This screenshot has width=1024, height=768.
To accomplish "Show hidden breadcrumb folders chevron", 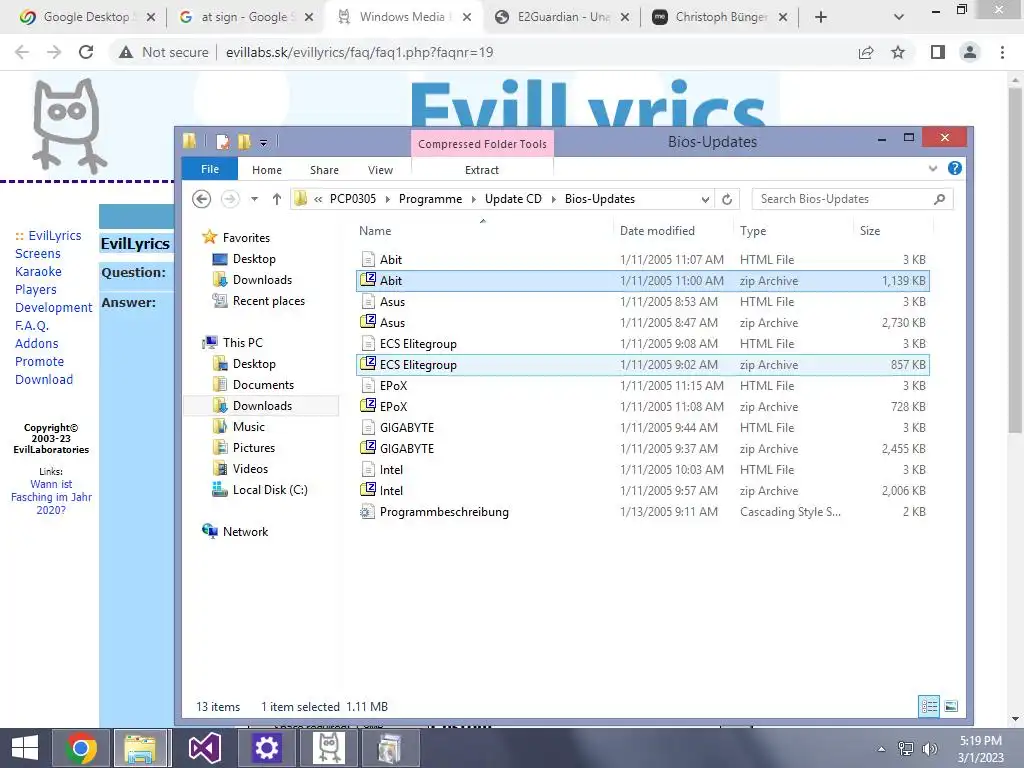I will (318, 199).
